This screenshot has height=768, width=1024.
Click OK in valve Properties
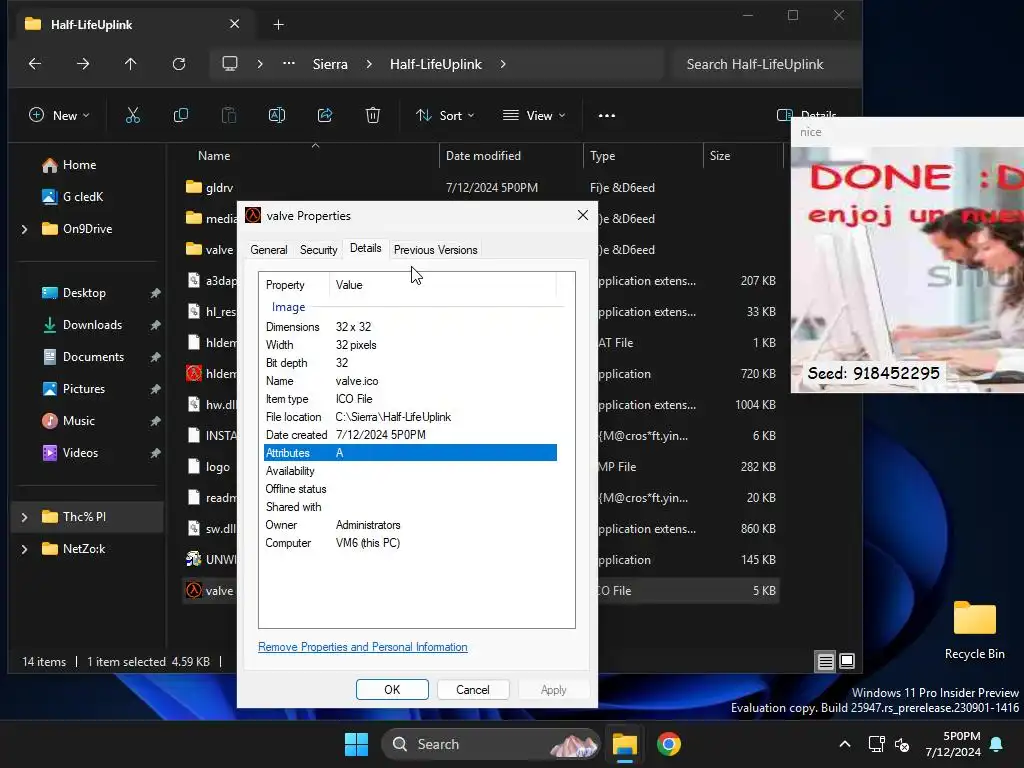point(392,690)
